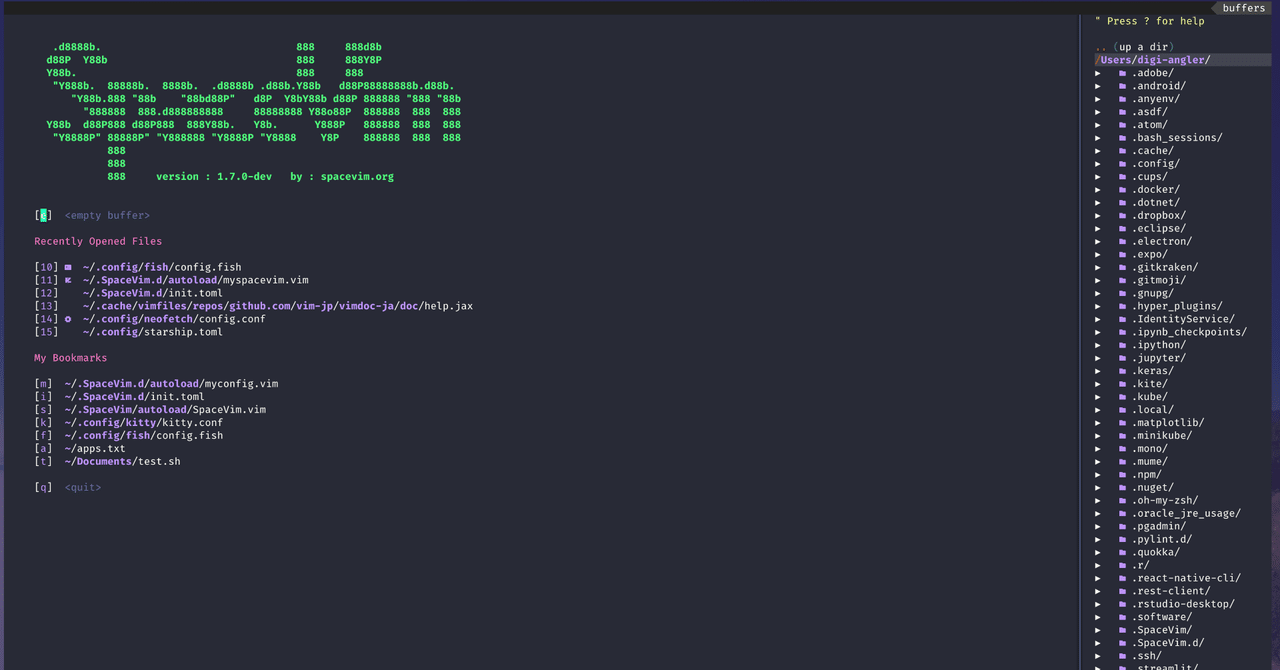Click the vim icon next to myspacevim.vim
Image resolution: width=1280 pixels, height=670 pixels.
pyautogui.click(x=67, y=280)
